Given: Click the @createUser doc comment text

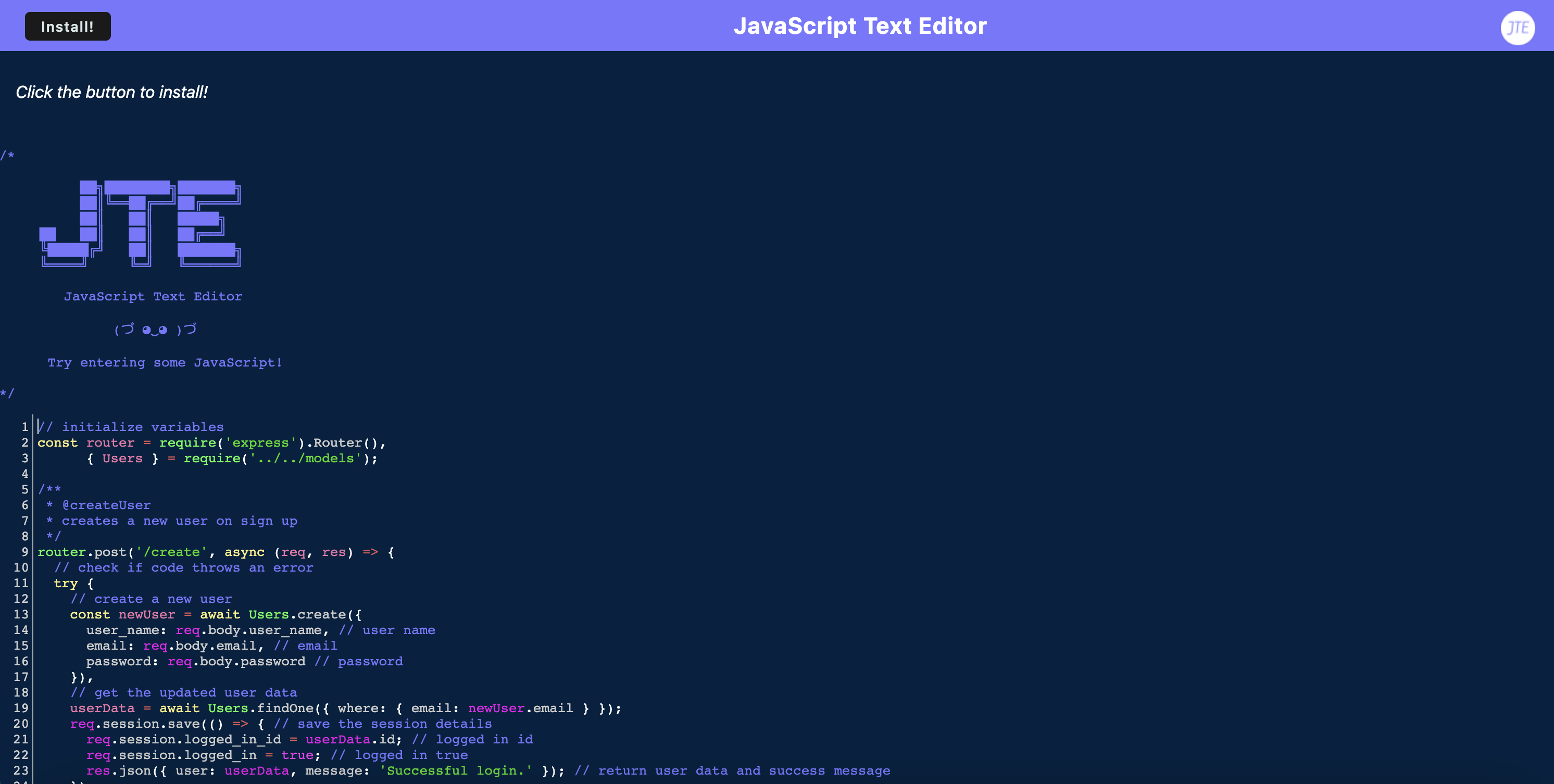Looking at the screenshot, I should pyautogui.click(x=106, y=505).
